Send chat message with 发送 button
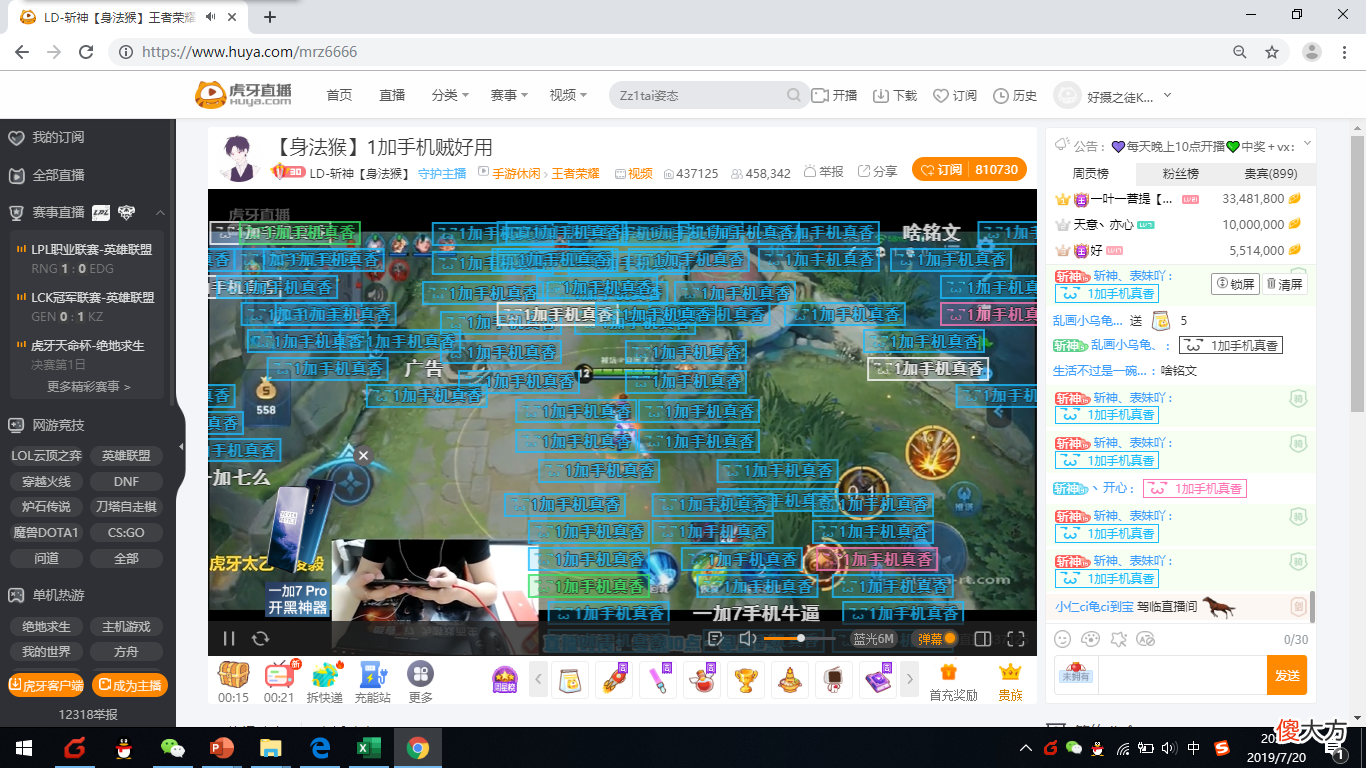Viewport: 1366px width, 768px height. [1287, 675]
